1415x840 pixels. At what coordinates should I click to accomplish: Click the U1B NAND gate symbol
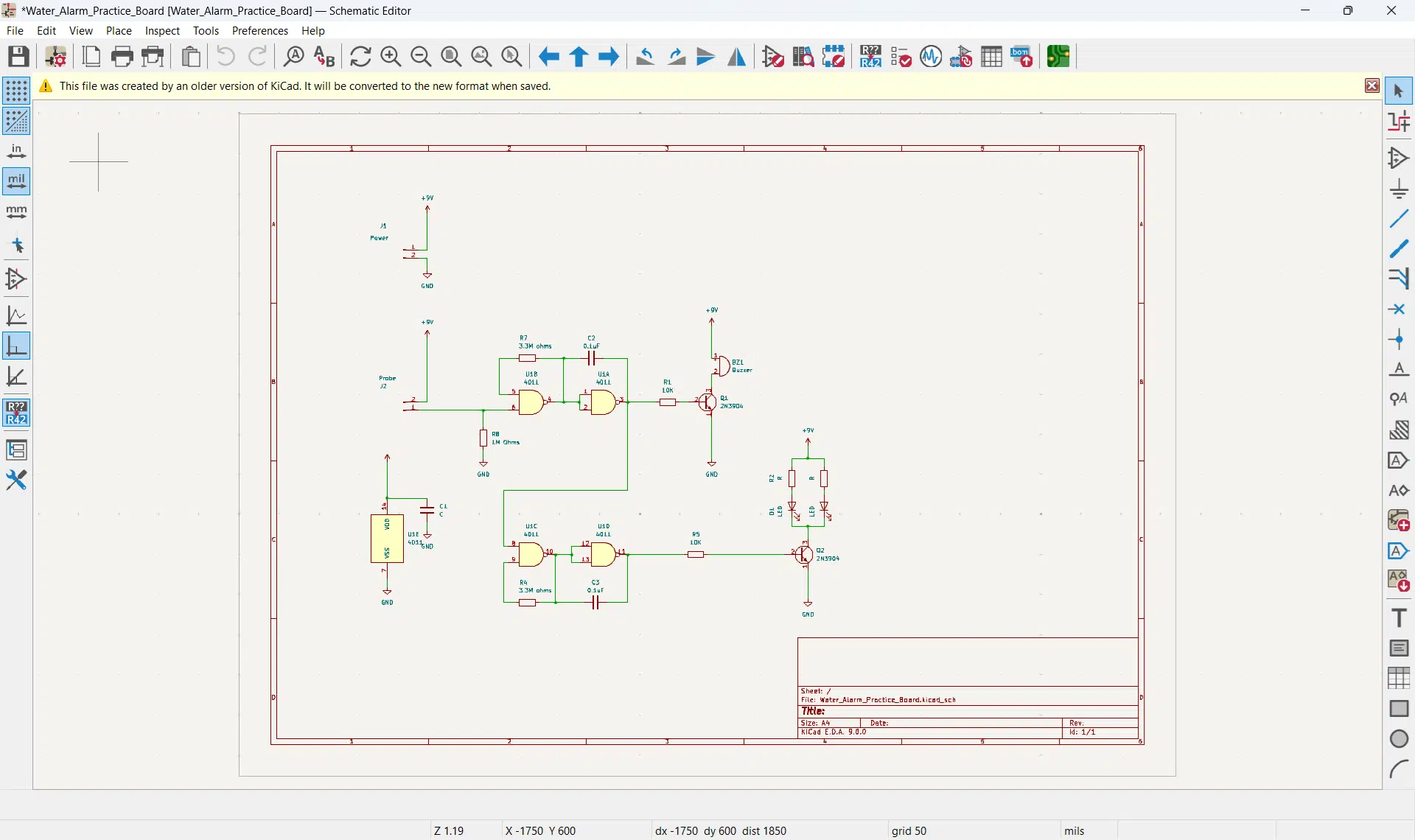click(531, 402)
